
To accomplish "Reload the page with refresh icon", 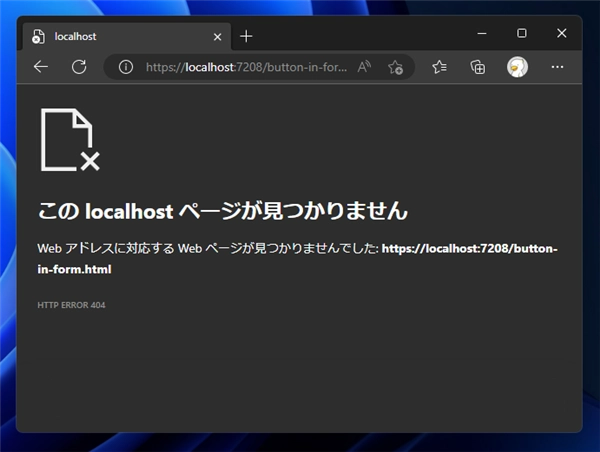I will (79, 67).
